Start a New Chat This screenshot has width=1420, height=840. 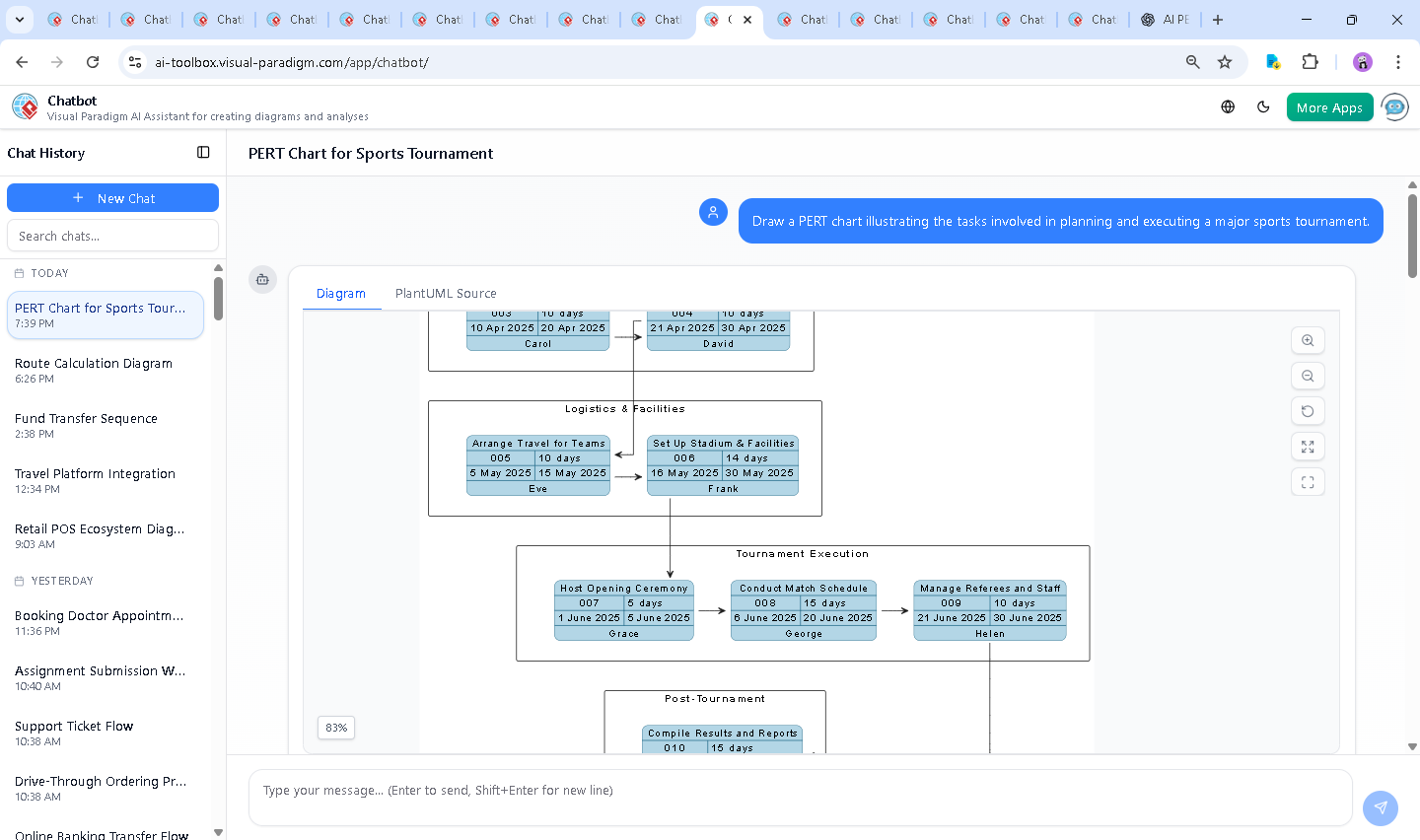(x=112, y=198)
